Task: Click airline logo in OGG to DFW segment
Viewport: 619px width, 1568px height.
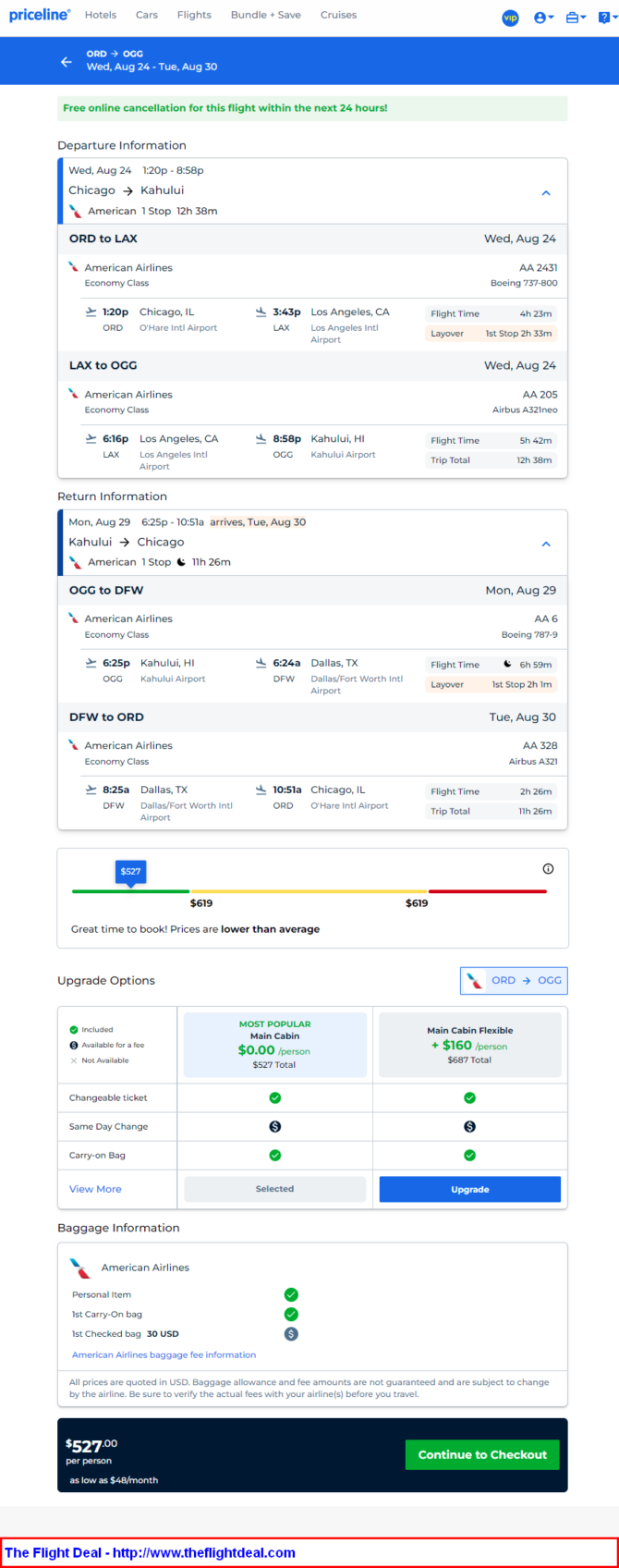Action: 73,619
